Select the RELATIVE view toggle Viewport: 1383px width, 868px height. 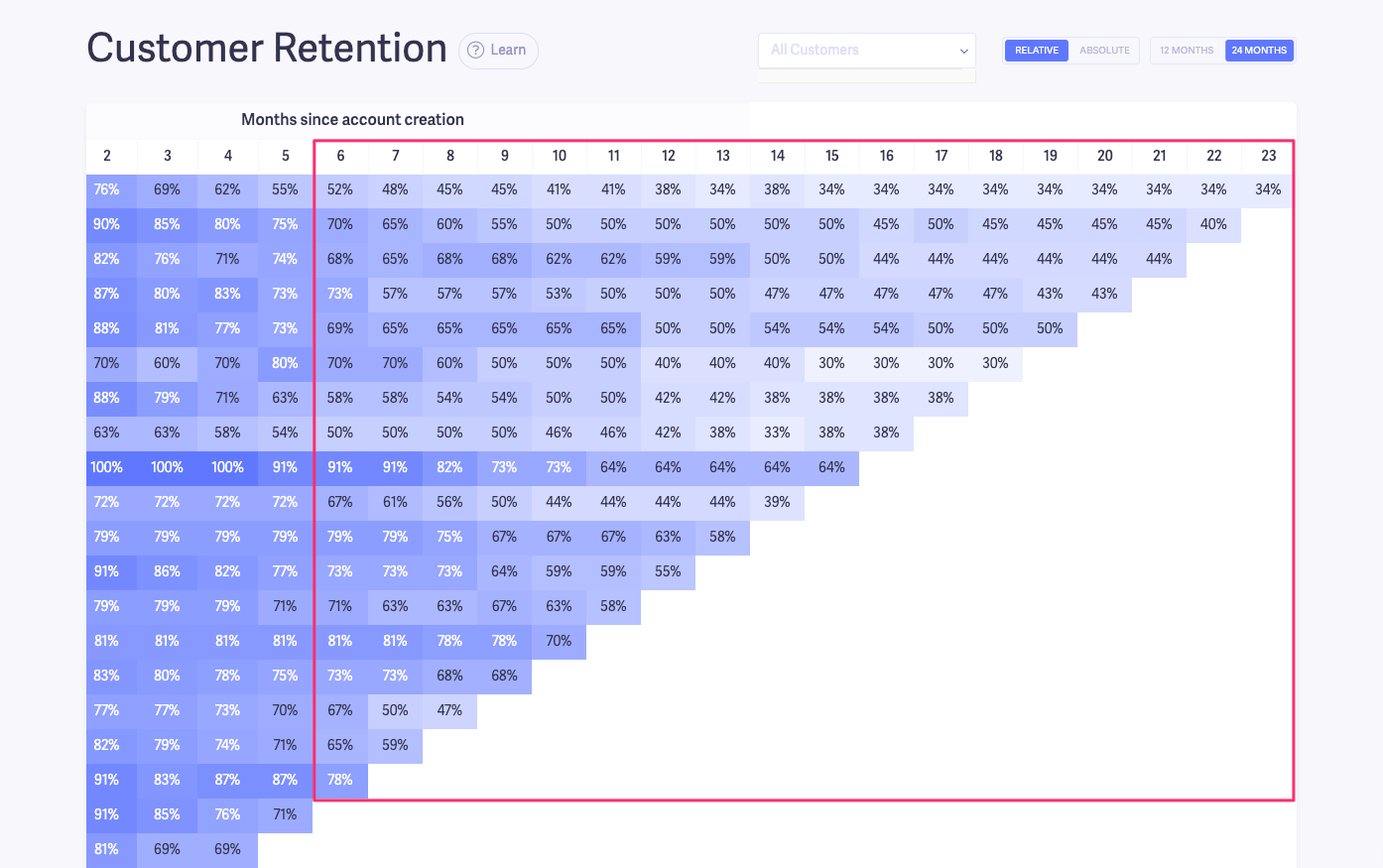point(1036,50)
